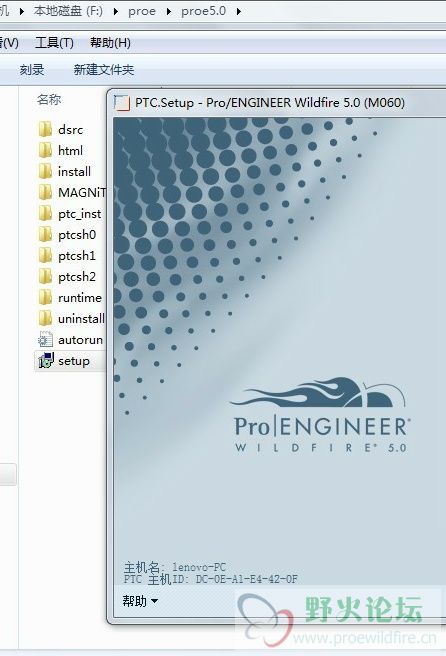Select the runtime folder name
Image resolution: width=446 pixels, height=656 pixels.
(80, 297)
